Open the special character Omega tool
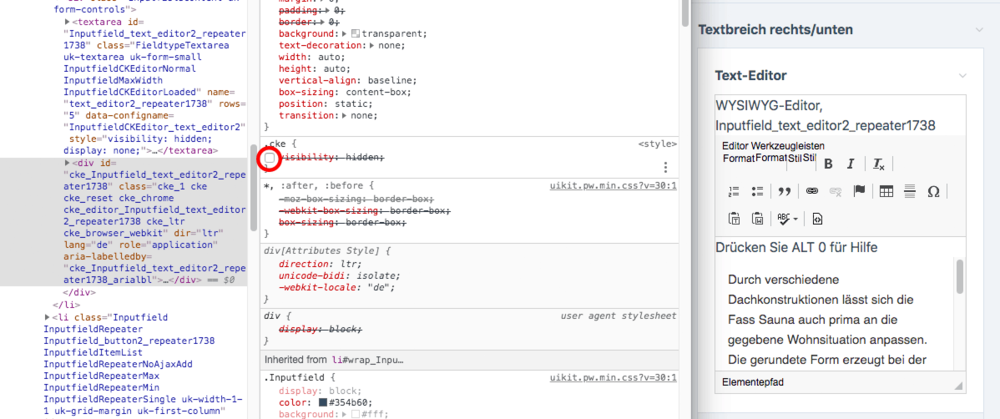1000x419 pixels. 933,191
